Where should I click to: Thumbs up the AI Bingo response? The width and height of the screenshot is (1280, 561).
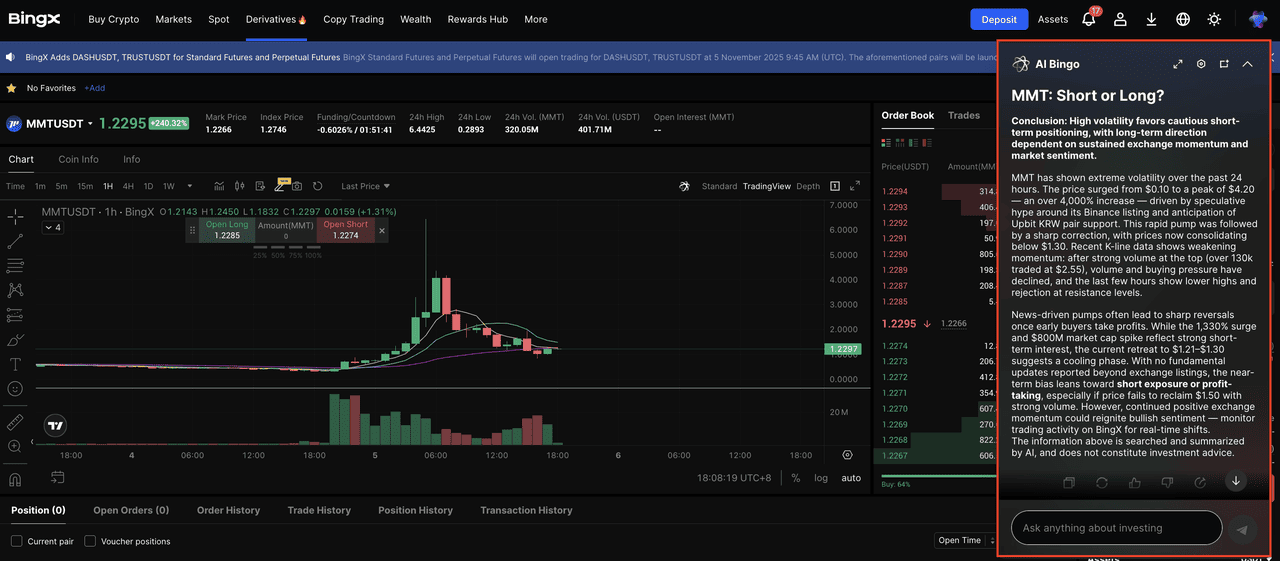(1134, 482)
